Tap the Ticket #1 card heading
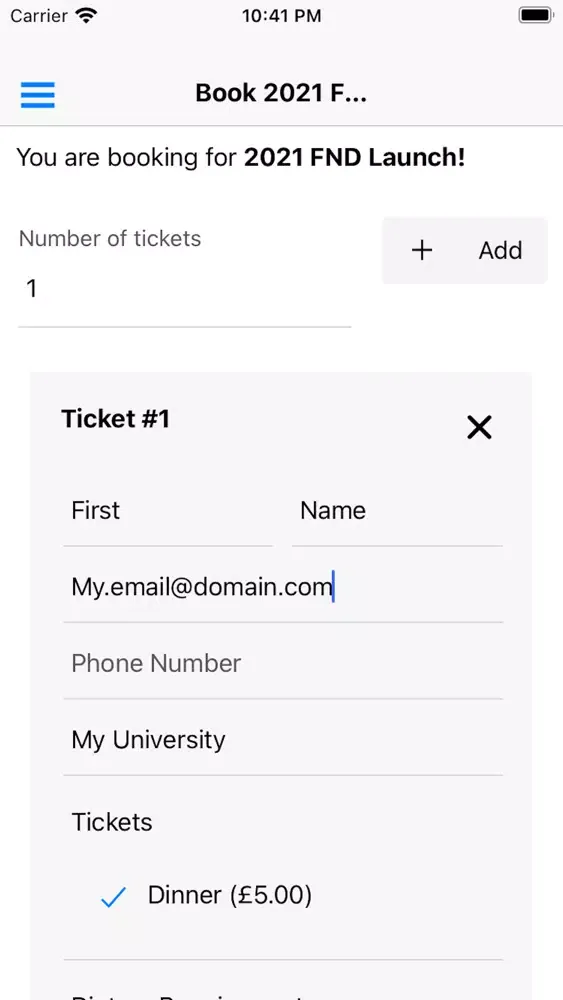Viewport: 563px width, 1000px height. point(115,419)
